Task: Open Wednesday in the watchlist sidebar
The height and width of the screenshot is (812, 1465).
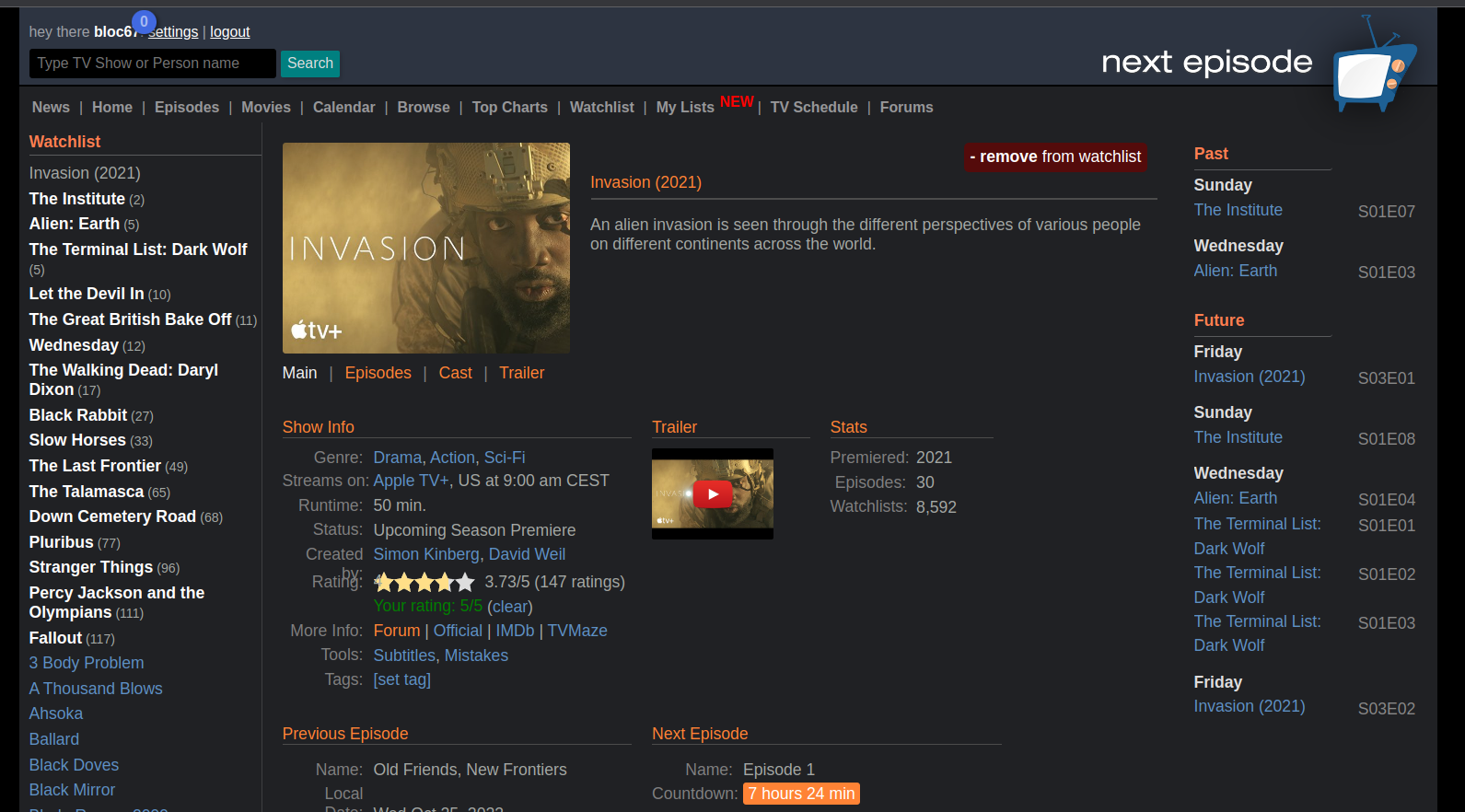Action: [x=74, y=345]
